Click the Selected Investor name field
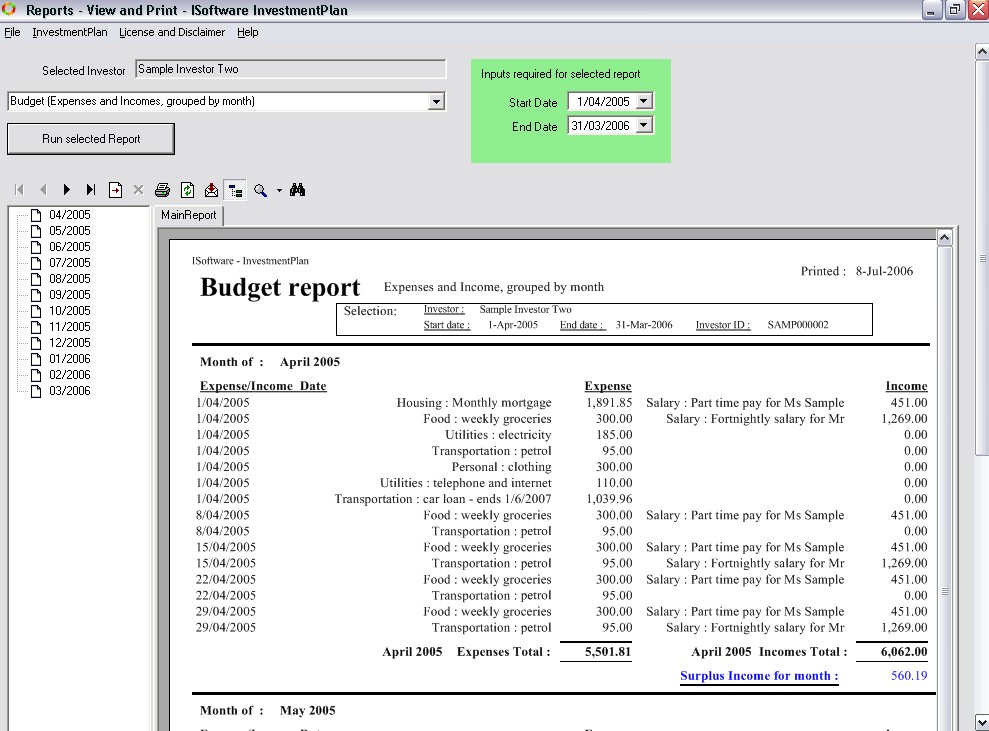 [290, 69]
